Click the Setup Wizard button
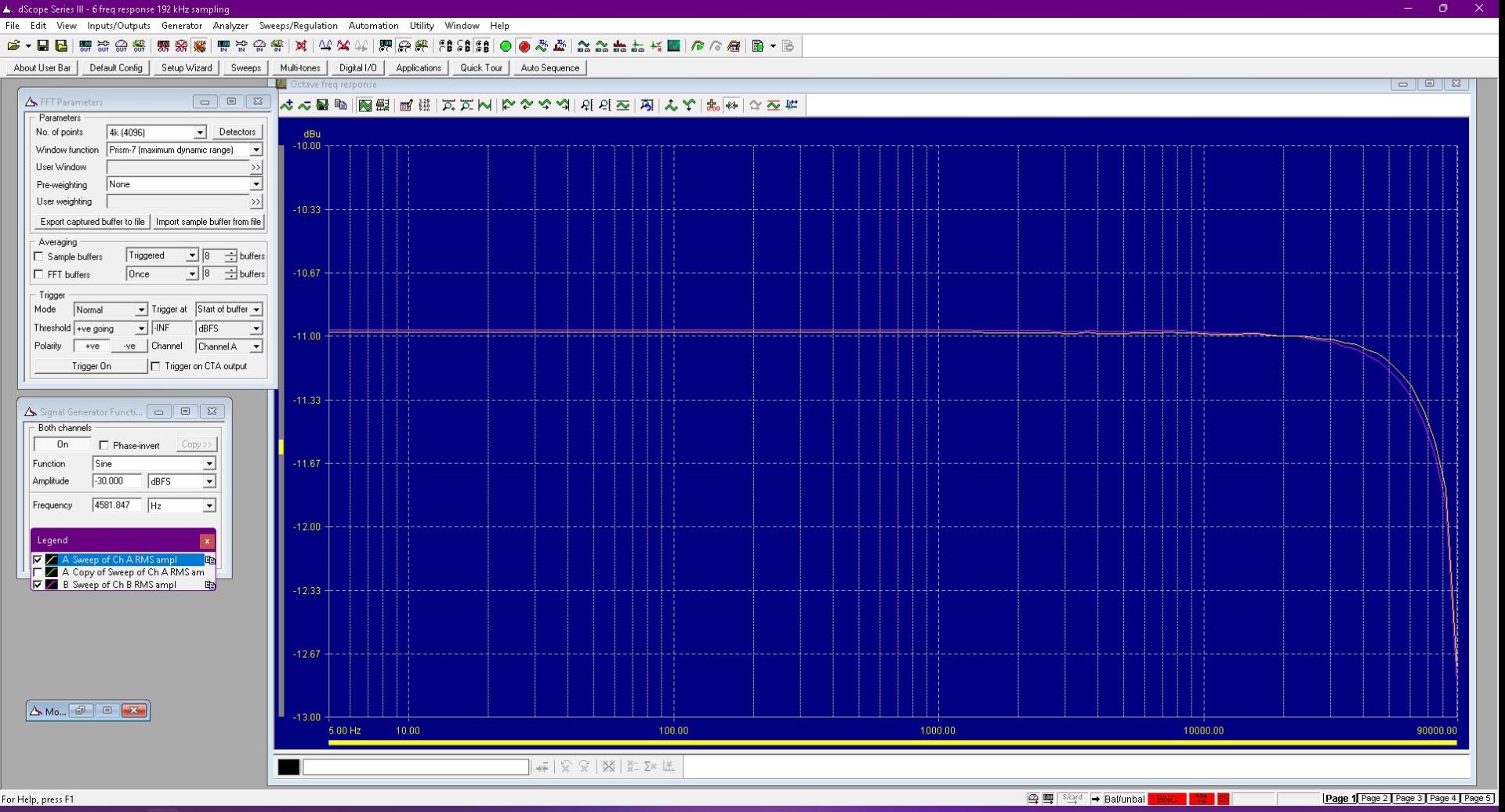The height and width of the screenshot is (812, 1505). click(187, 68)
